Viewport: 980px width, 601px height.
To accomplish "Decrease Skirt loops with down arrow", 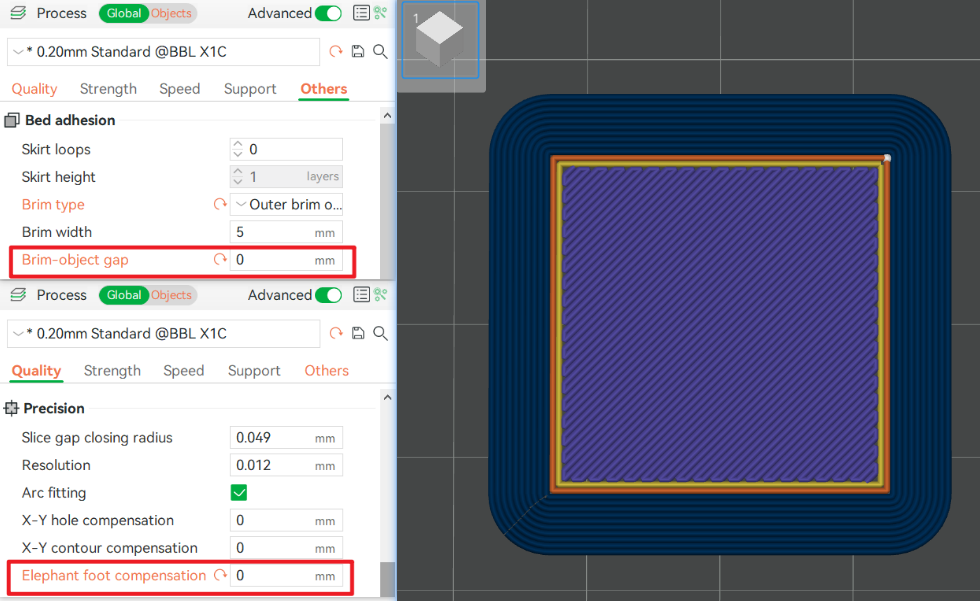I will tap(238, 154).
